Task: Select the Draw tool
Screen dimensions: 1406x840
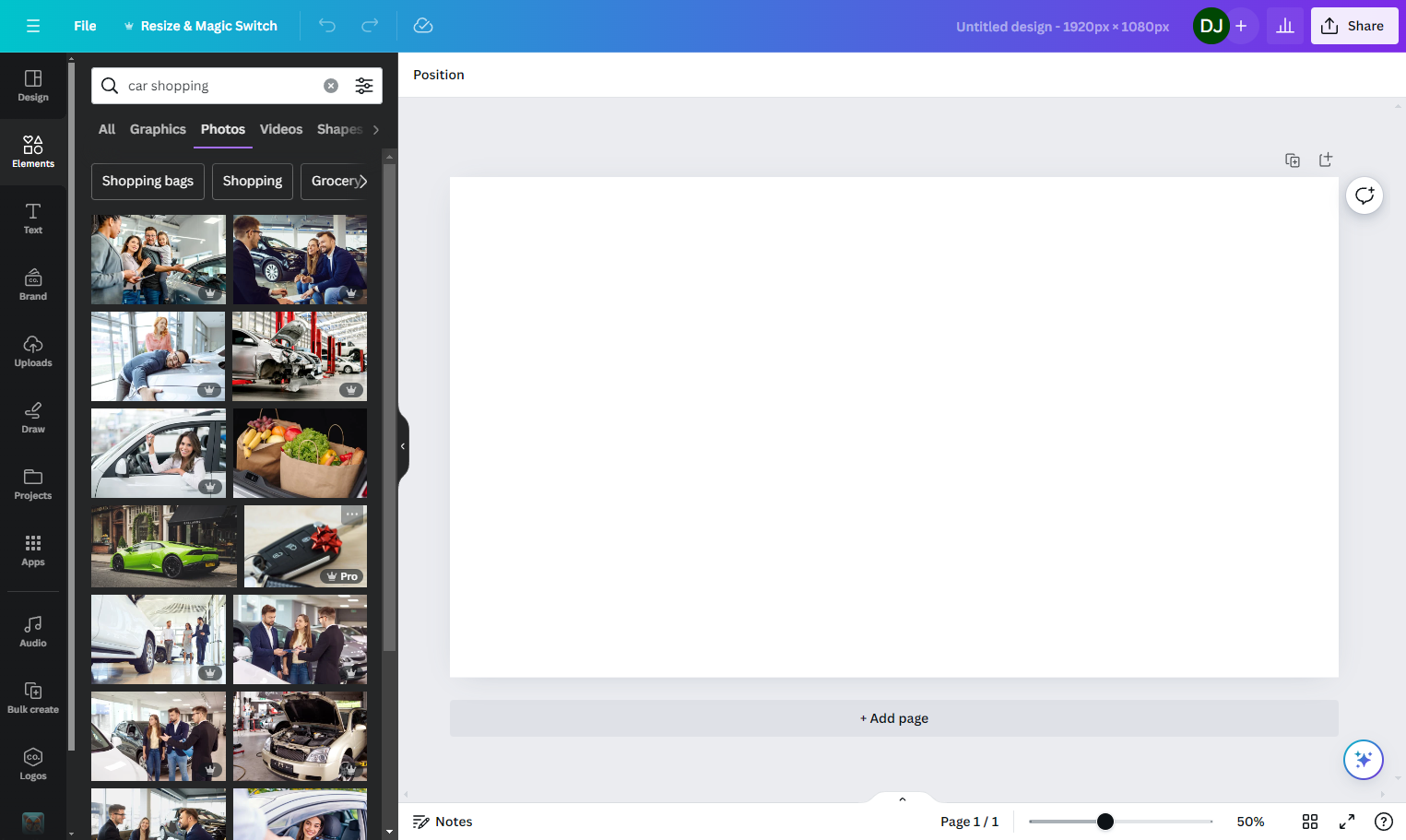Action: pos(33,418)
